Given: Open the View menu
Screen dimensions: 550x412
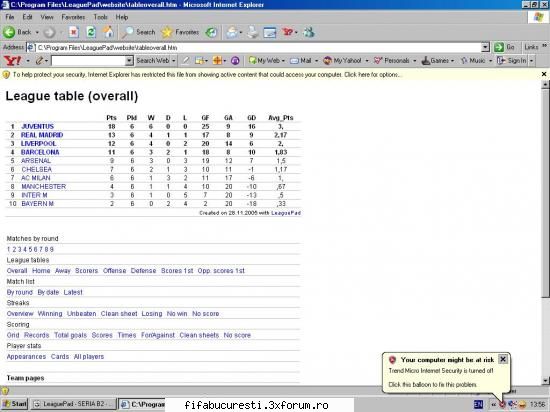Looking at the screenshot, I should (47, 17).
